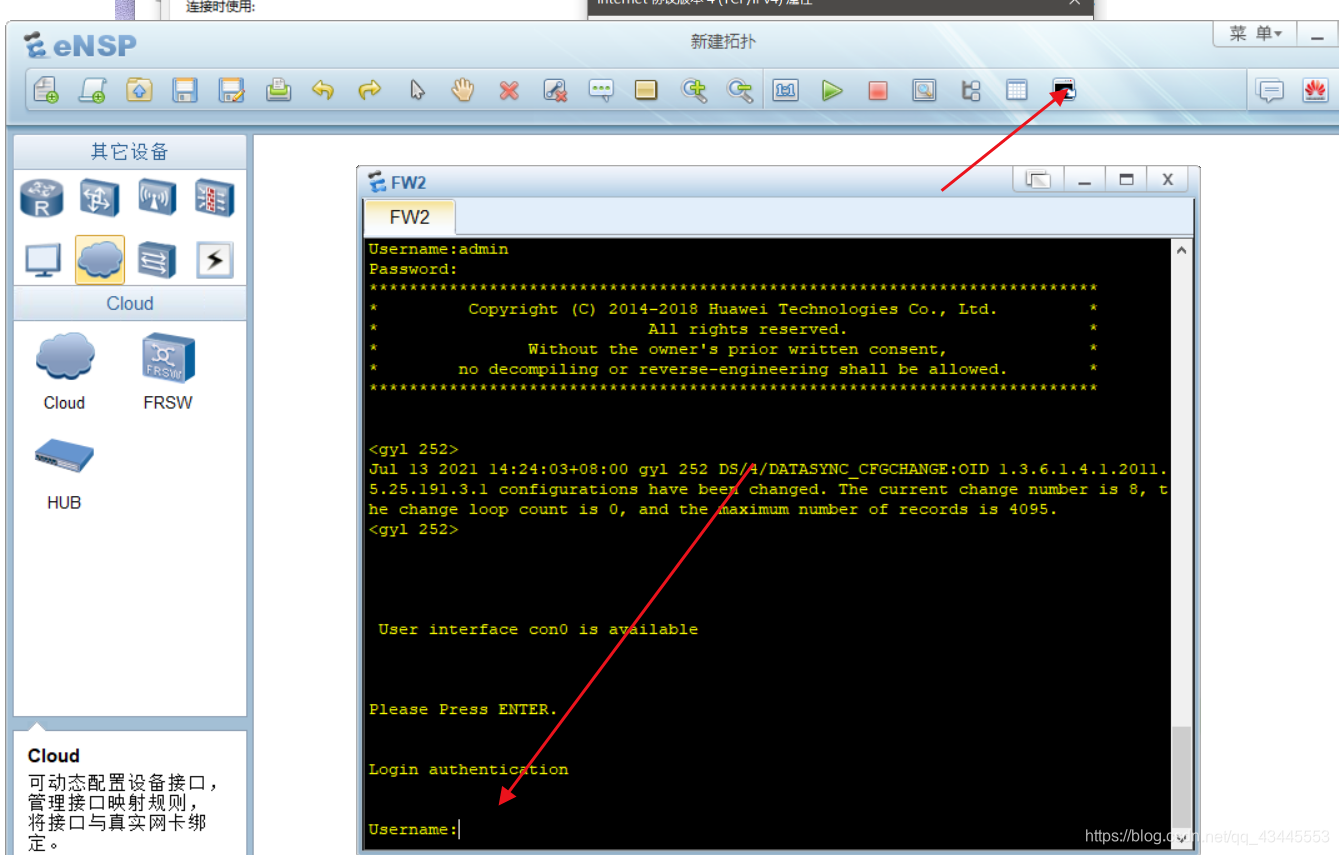
Task: Zoom out of the topology
Action: point(740,91)
